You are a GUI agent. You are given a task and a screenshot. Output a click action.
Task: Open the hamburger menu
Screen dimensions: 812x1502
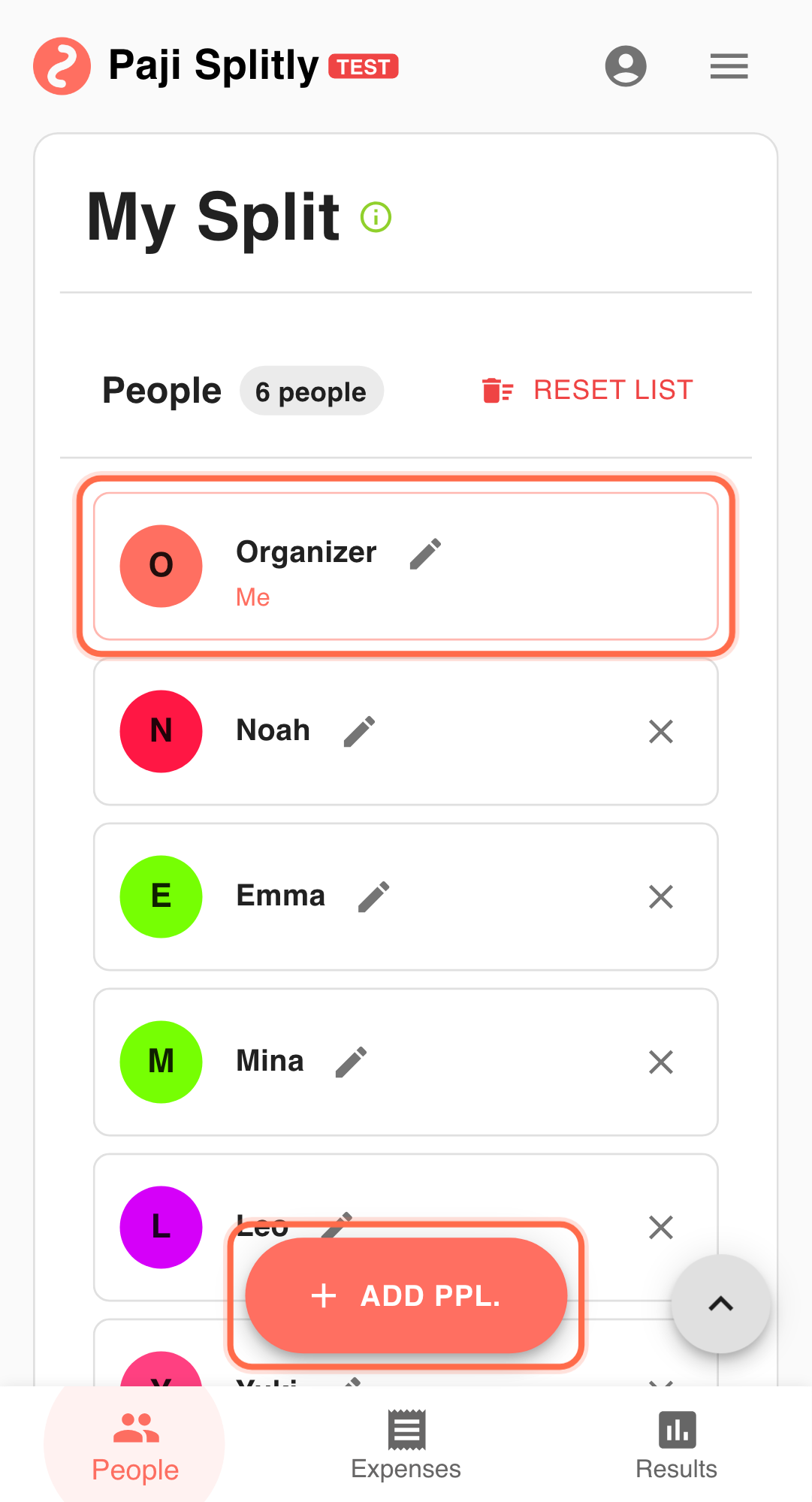[729, 66]
